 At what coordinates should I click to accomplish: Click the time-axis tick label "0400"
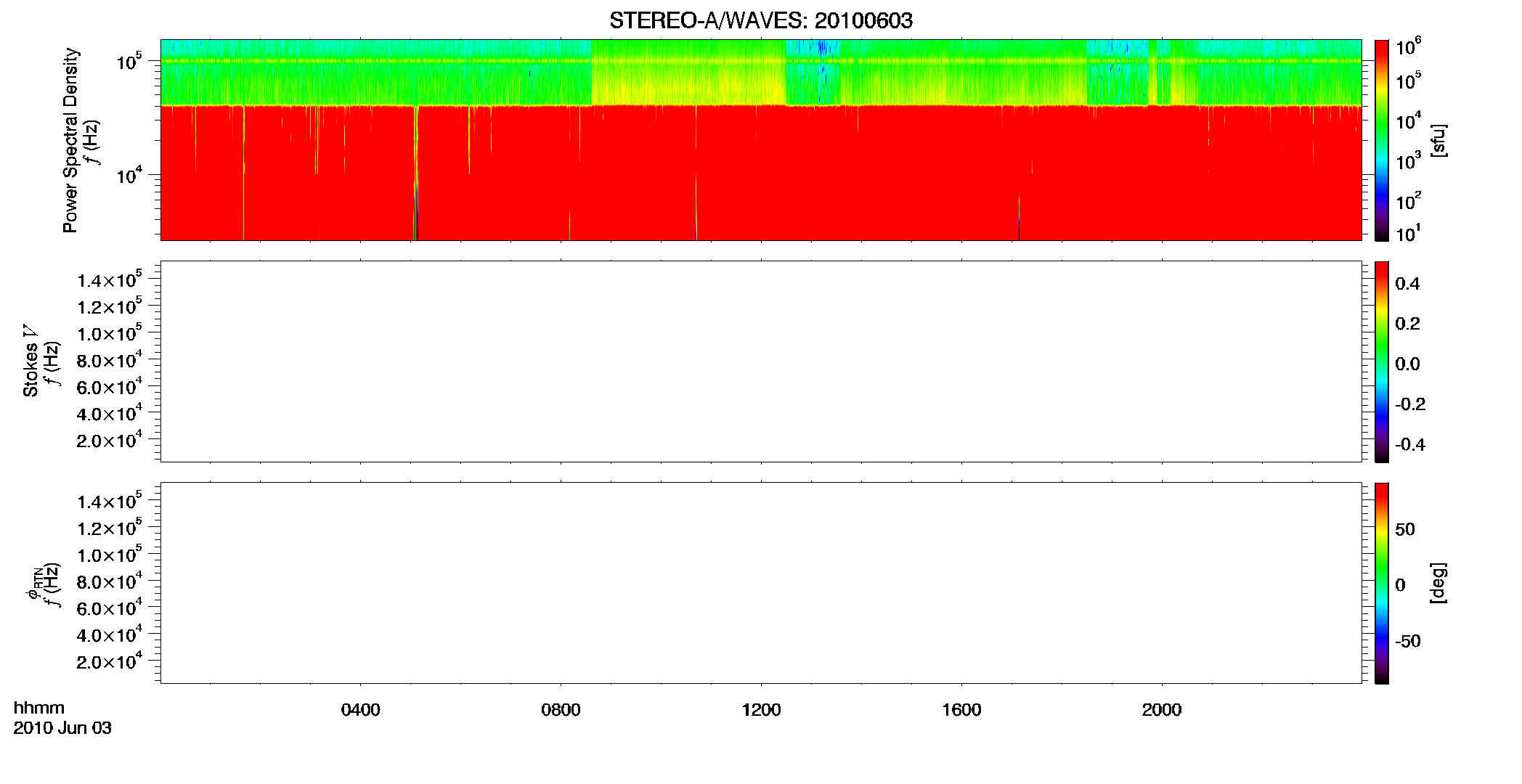pos(360,709)
